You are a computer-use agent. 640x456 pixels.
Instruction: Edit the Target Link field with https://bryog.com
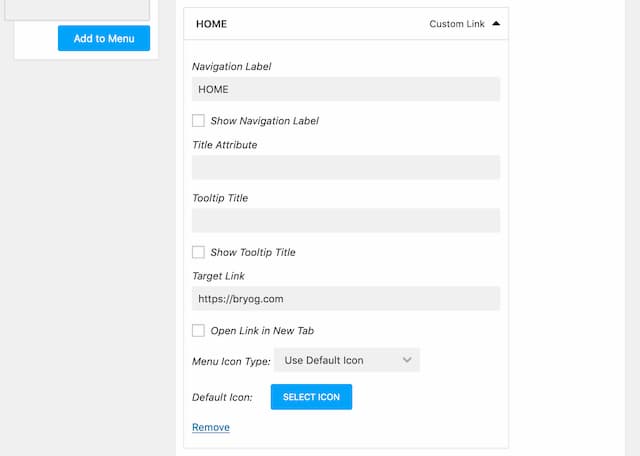click(346, 298)
